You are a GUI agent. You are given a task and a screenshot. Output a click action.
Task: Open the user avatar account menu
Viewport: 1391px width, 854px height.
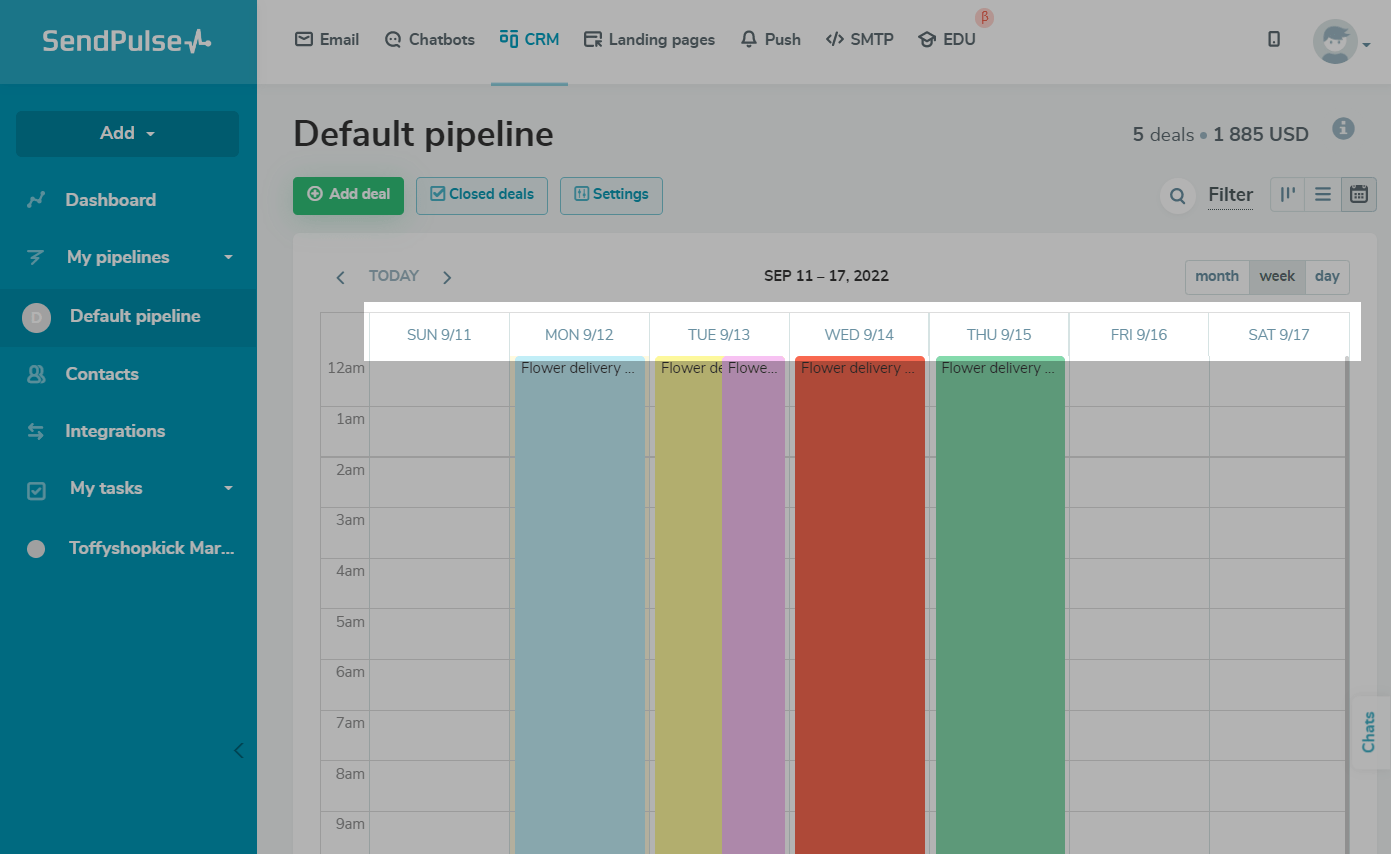point(1339,42)
